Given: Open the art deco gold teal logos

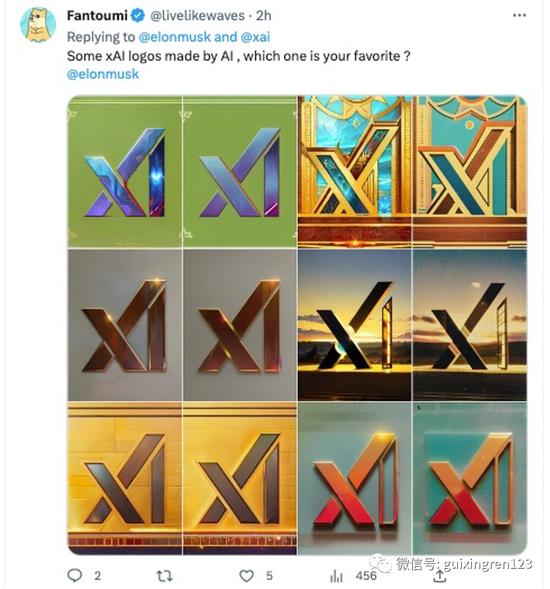Looking at the screenshot, I should coord(412,172).
